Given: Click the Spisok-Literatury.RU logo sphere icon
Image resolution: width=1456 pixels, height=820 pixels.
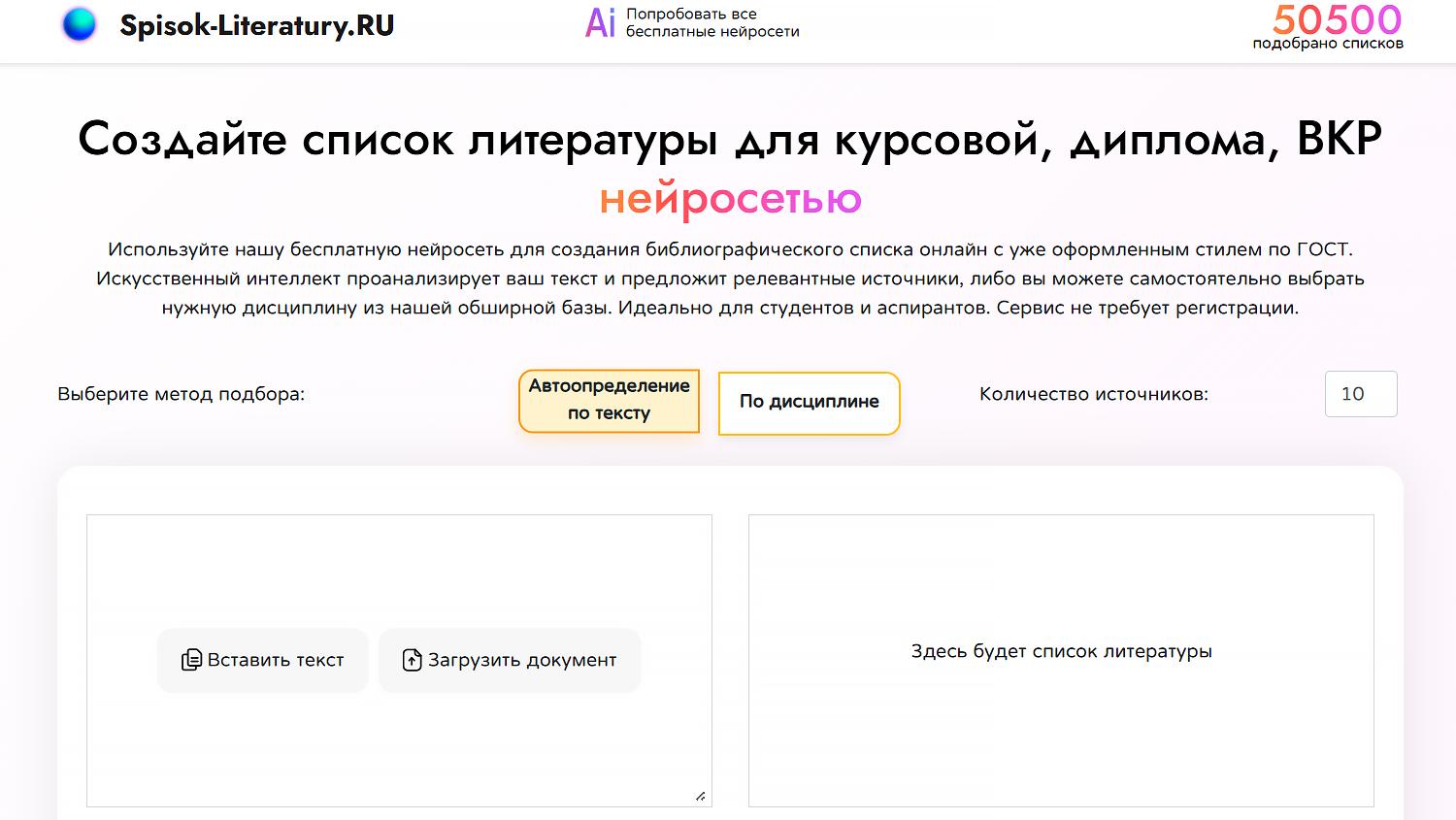Looking at the screenshot, I should pyautogui.click(x=80, y=24).
